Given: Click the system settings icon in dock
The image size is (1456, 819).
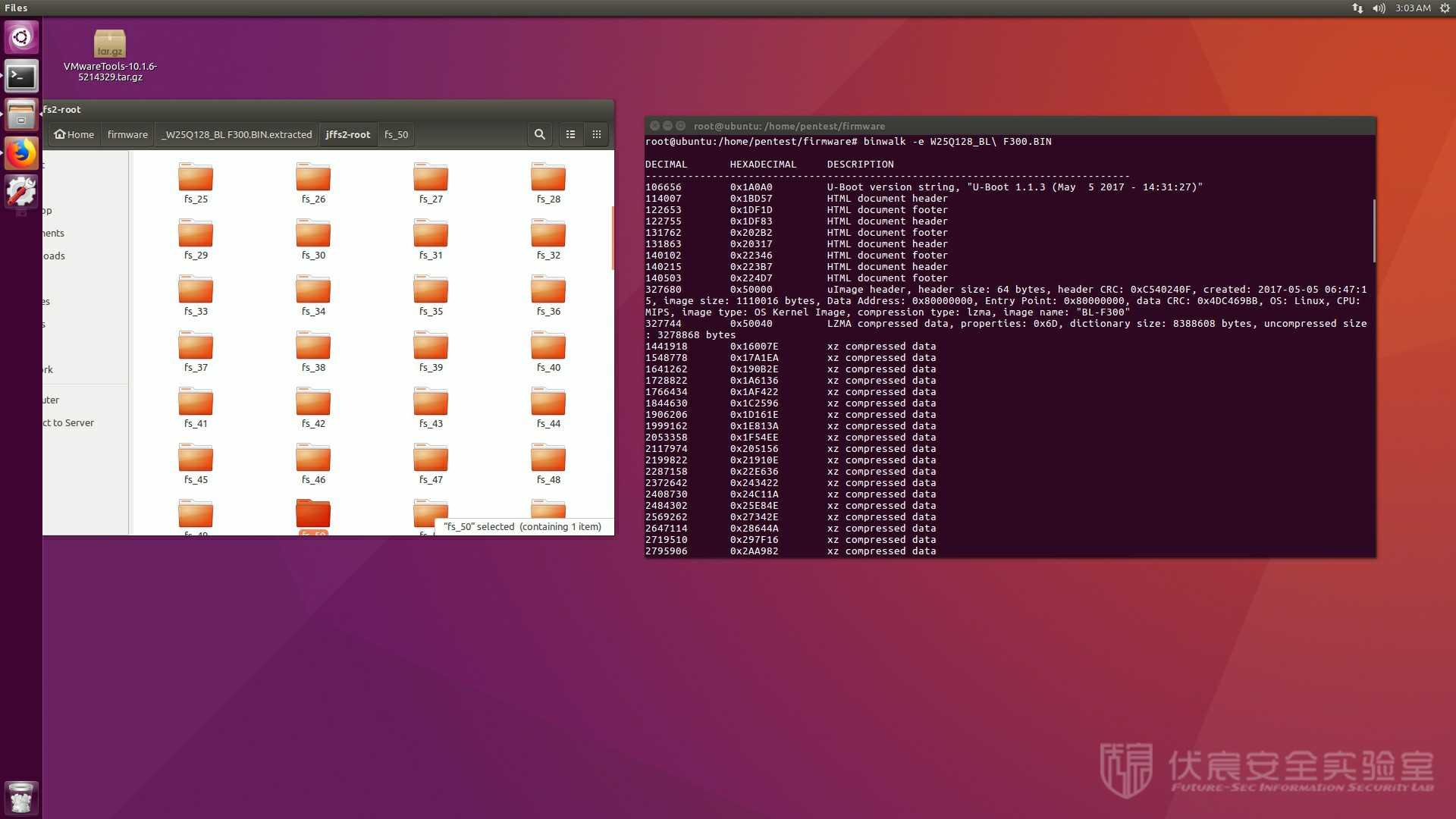Looking at the screenshot, I should 22,190.
